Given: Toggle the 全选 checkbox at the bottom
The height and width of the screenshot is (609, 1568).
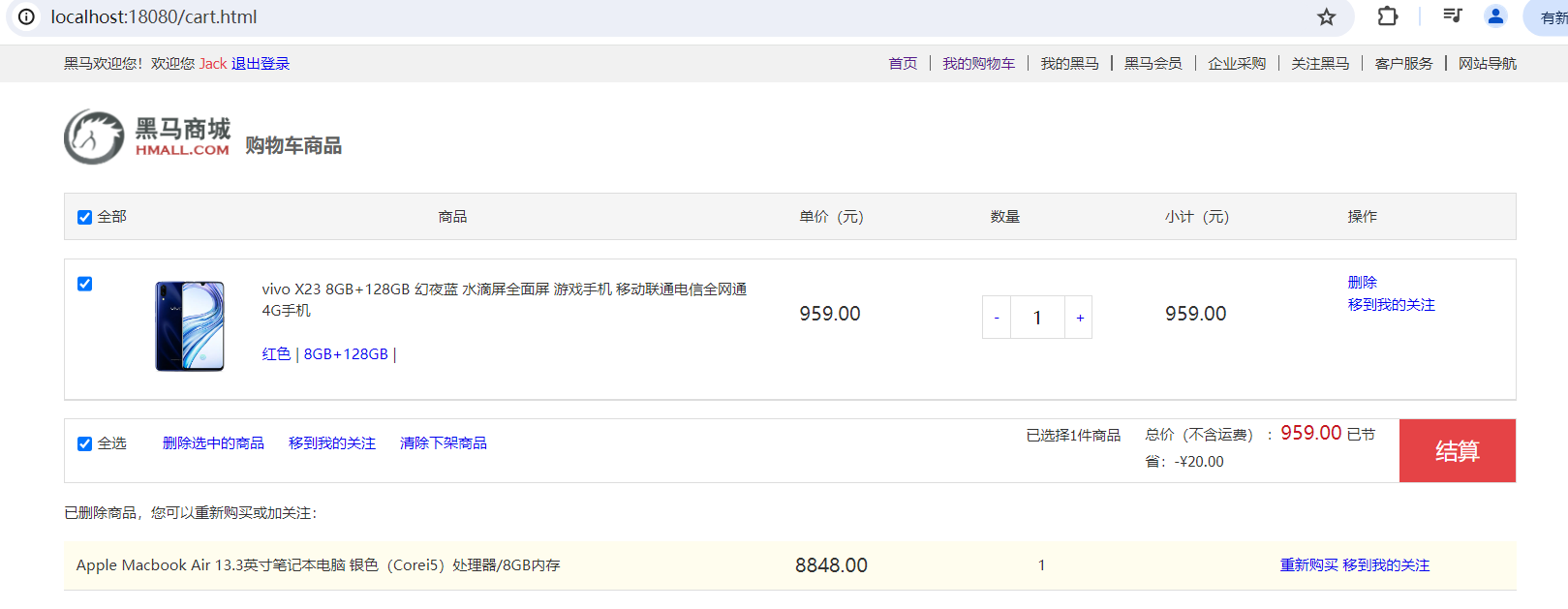Looking at the screenshot, I should (84, 443).
